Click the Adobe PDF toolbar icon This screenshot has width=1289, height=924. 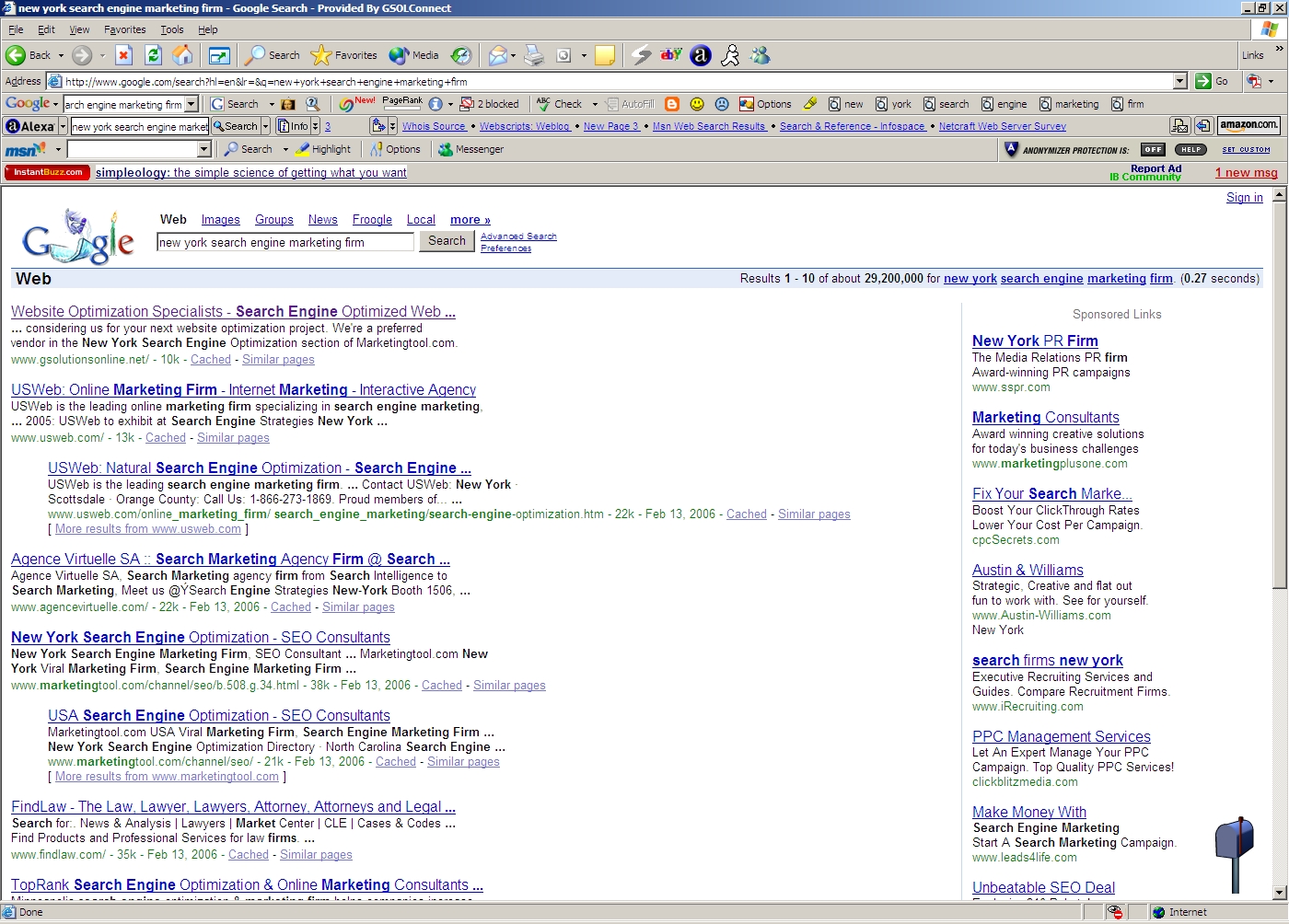pyautogui.click(x=1255, y=81)
